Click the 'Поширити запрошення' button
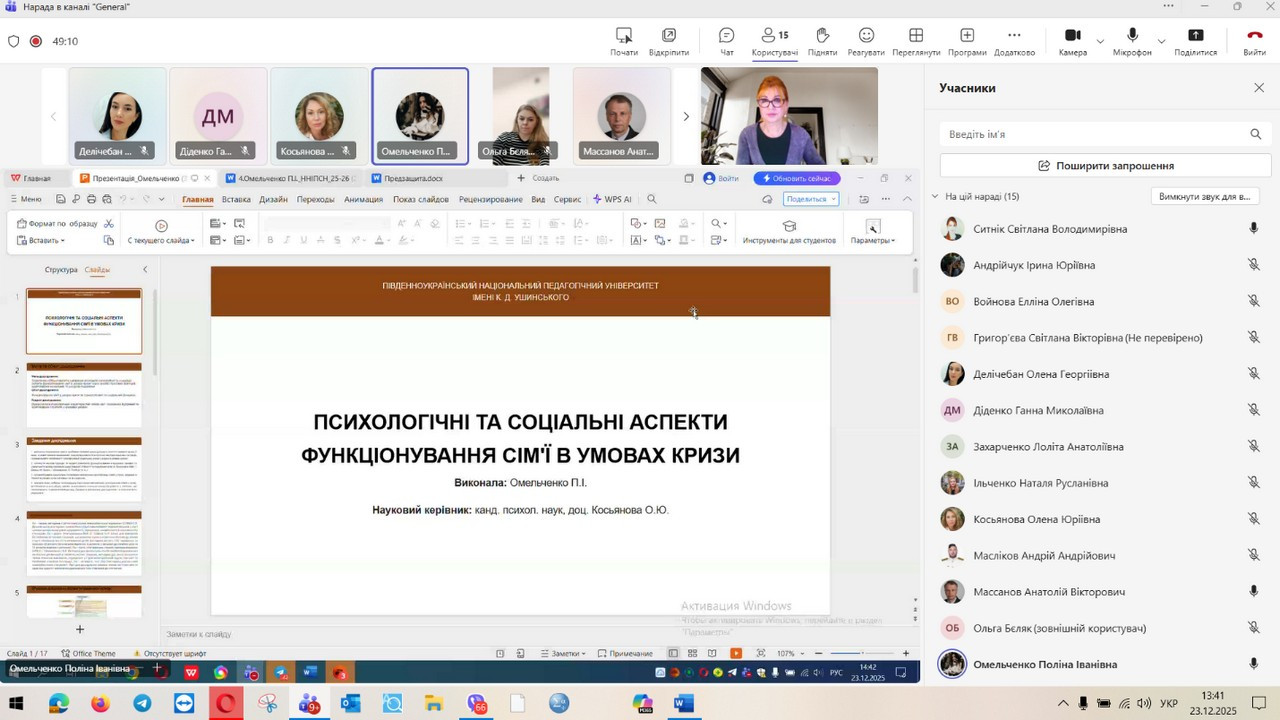1280x720 pixels. (x=1105, y=166)
